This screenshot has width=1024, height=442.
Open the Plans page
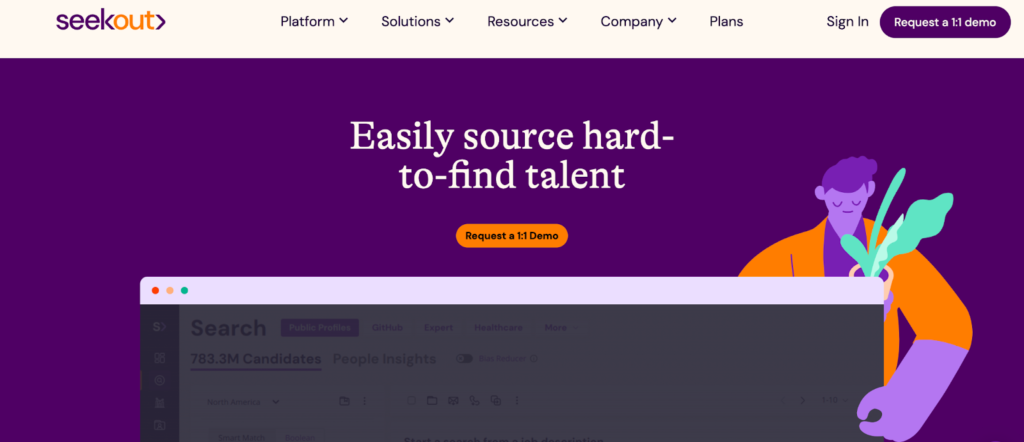(726, 21)
